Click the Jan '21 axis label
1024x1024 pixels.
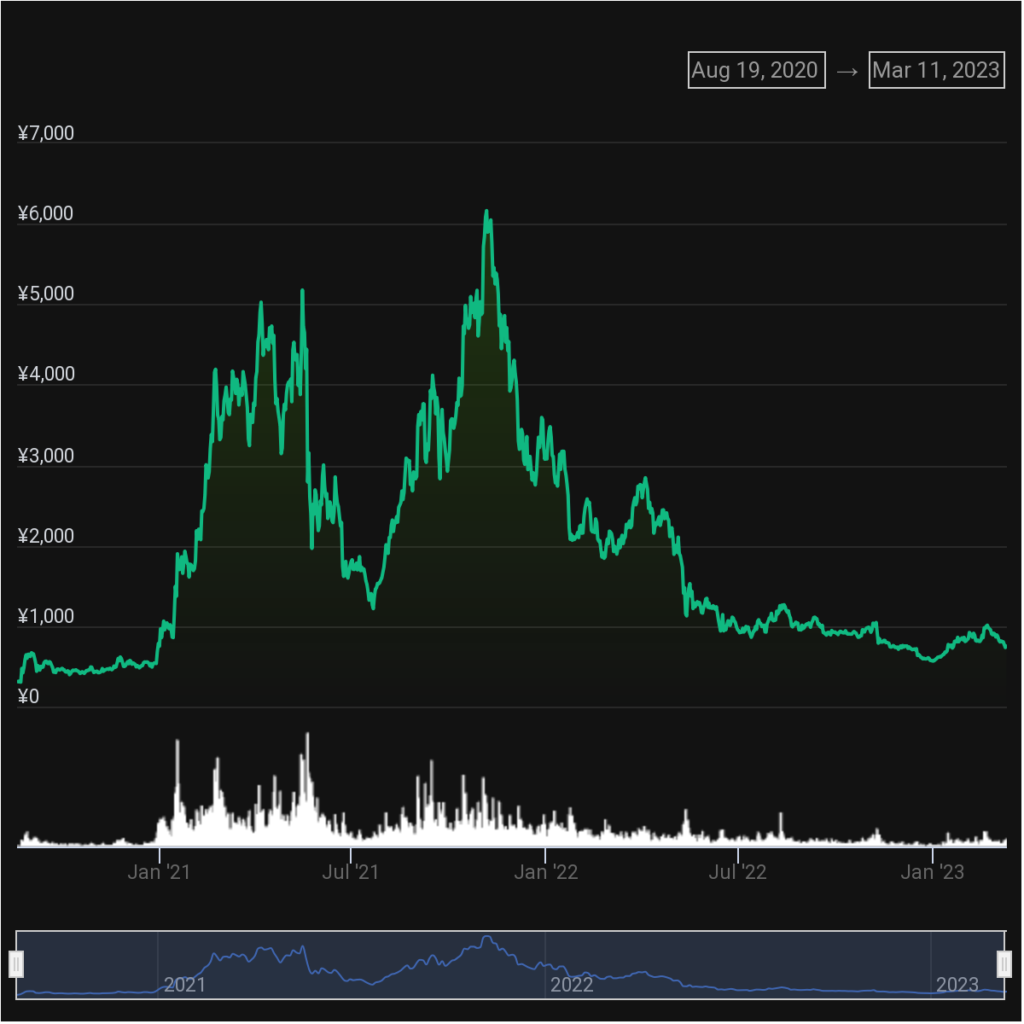pos(159,872)
